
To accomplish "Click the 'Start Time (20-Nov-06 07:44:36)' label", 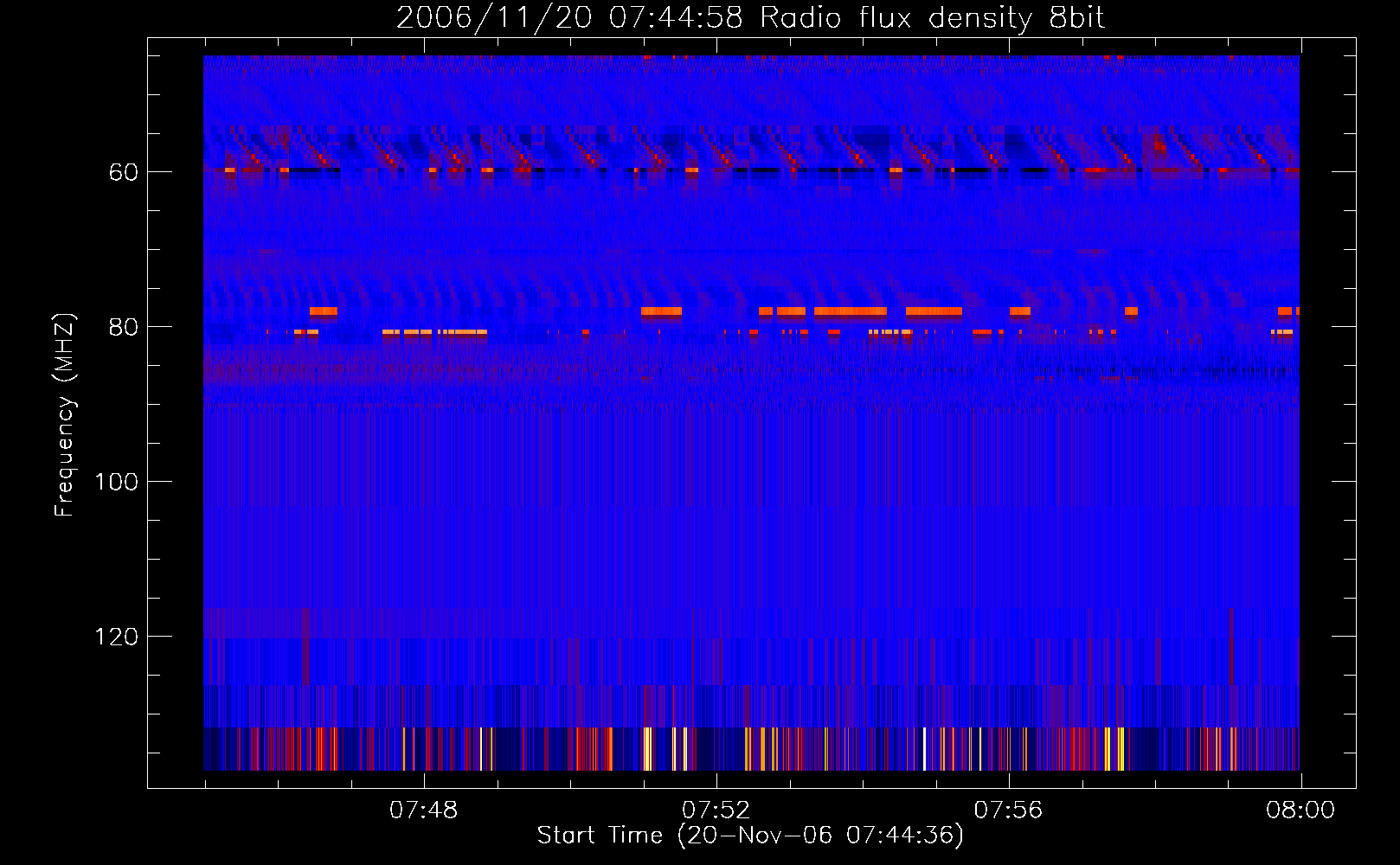I will 750,835.
